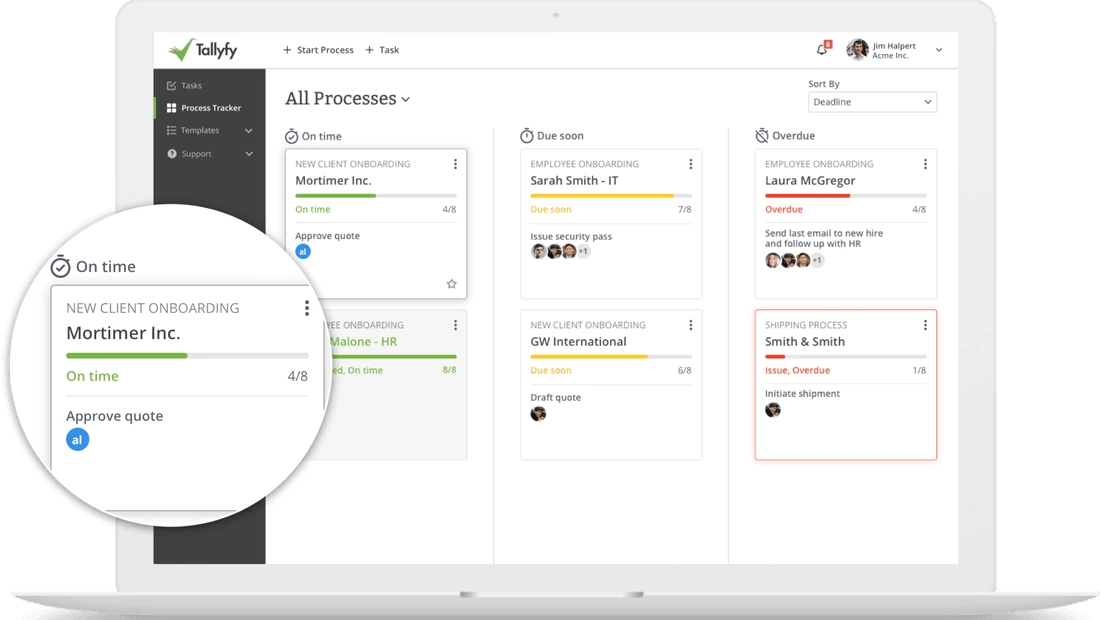This screenshot has width=1100, height=620.
Task: Click 'Issue, Overdue' status on Smith & Smith
Action: pyautogui.click(x=797, y=370)
